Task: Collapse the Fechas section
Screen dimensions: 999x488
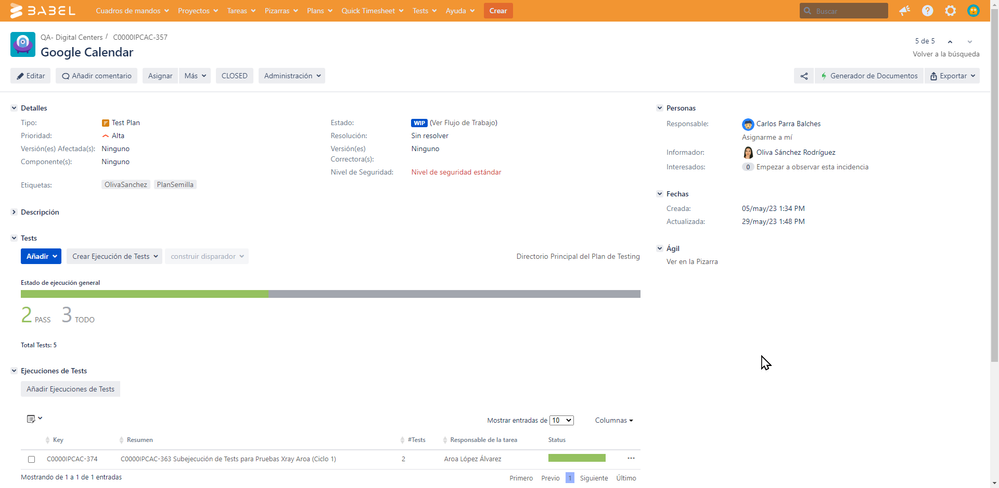Action: click(x=660, y=194)
